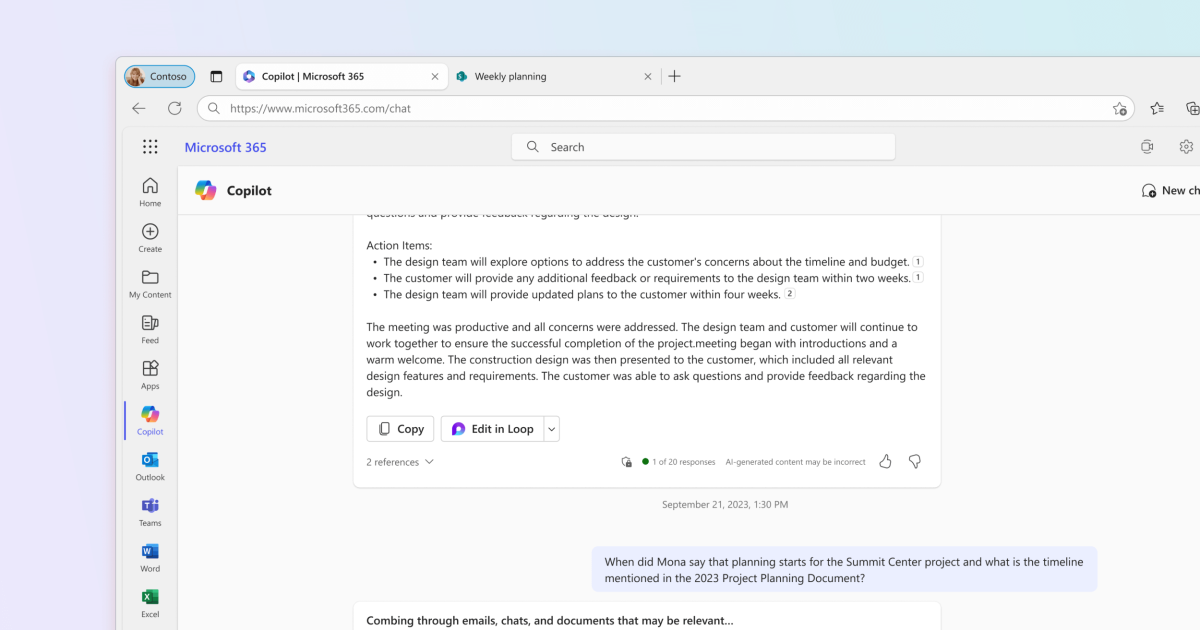Viewport: 1200px width, 630px height.
Task: Click the Mona Summit Center question message
Action: tap(844, 570)
